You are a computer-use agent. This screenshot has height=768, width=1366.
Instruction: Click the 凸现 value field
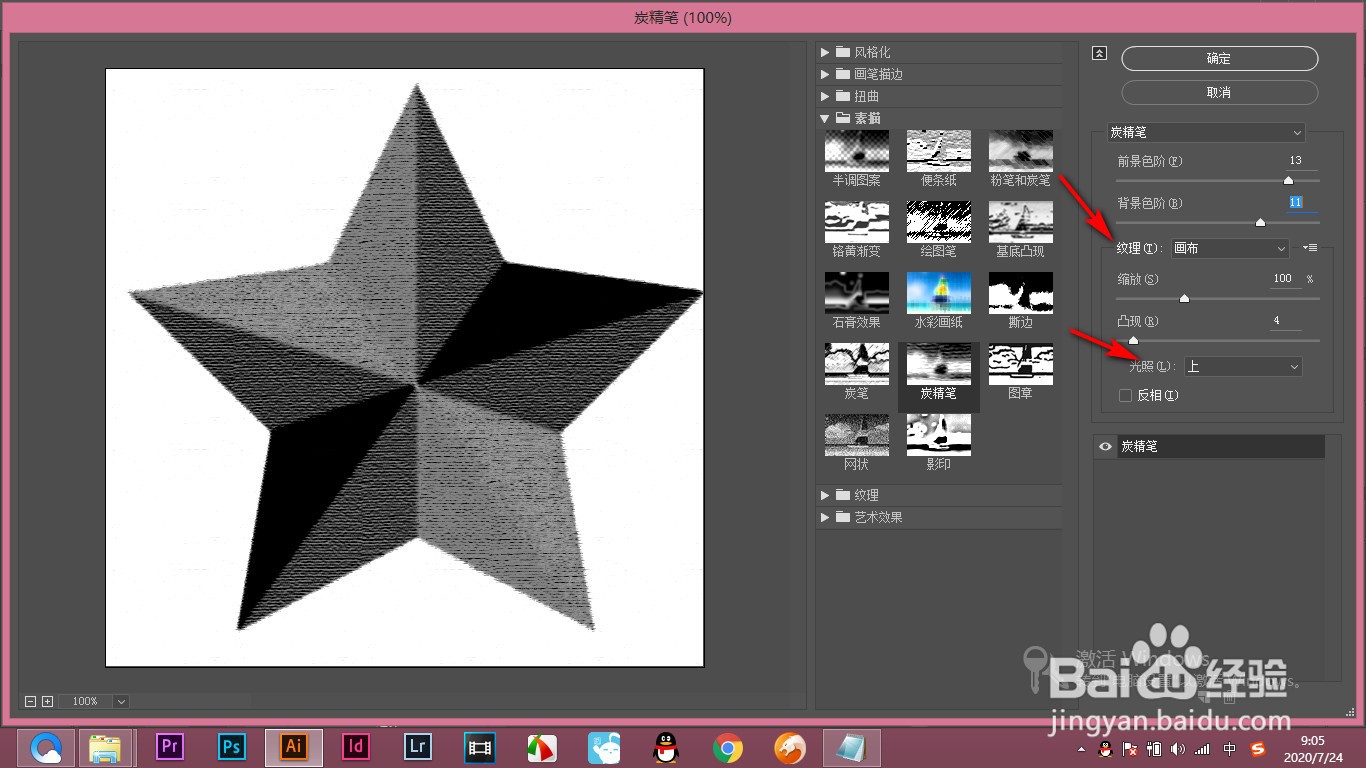click(x=1284, y=321)
